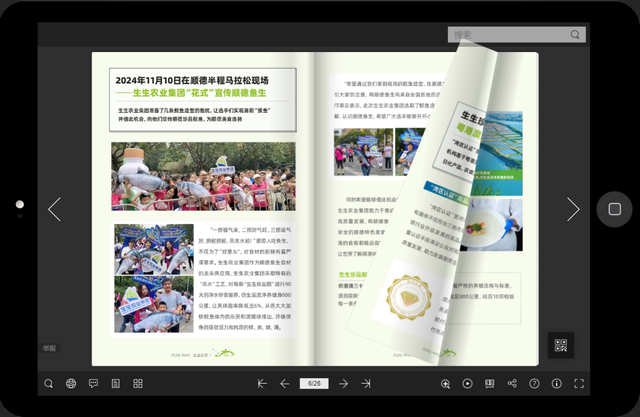This screenshot has width=640, height=417.
Task: Click the chef plate dish photo
Action: [x=493, y=225]
